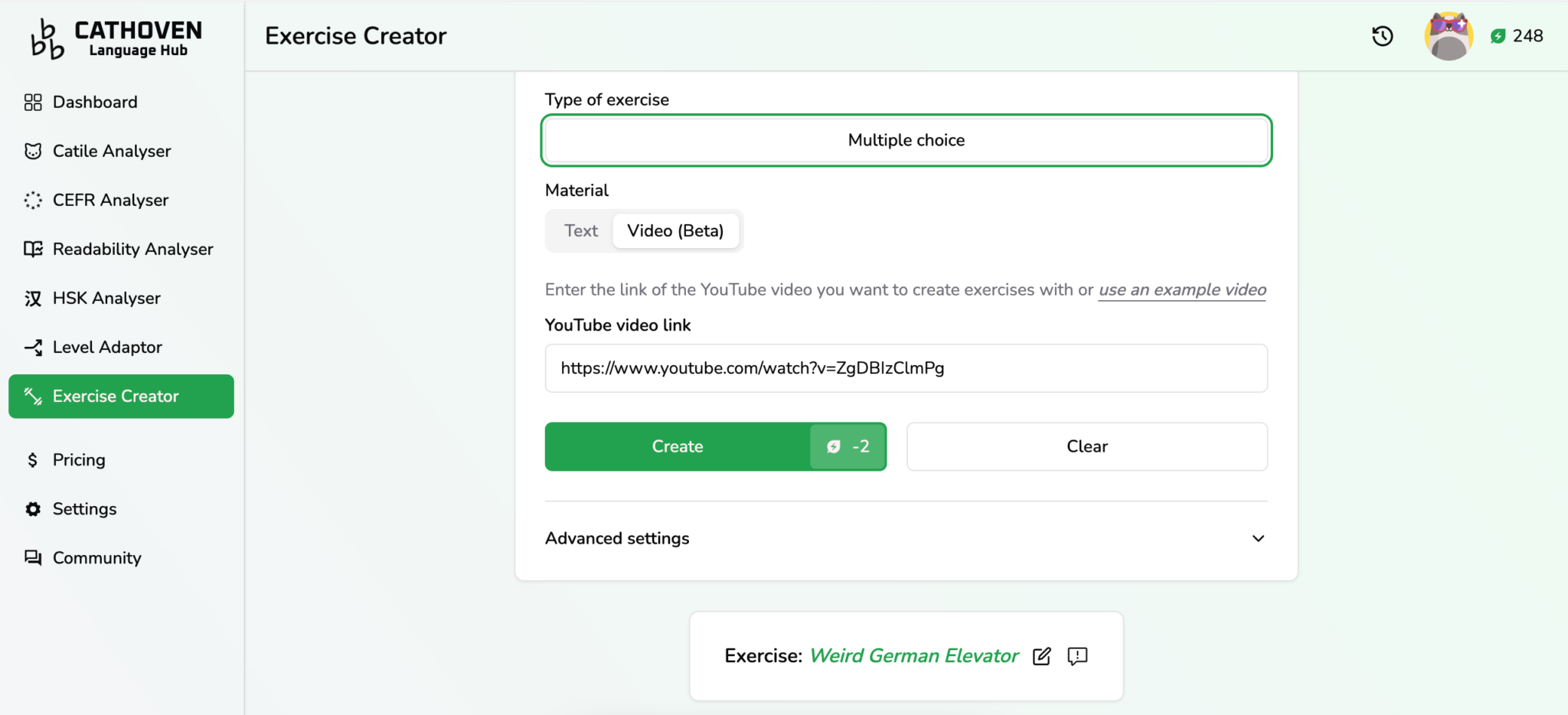Viewport: 1568px width, 715px height.
Task: Open the Level Adaptor tool
Action: pos(107,347)
